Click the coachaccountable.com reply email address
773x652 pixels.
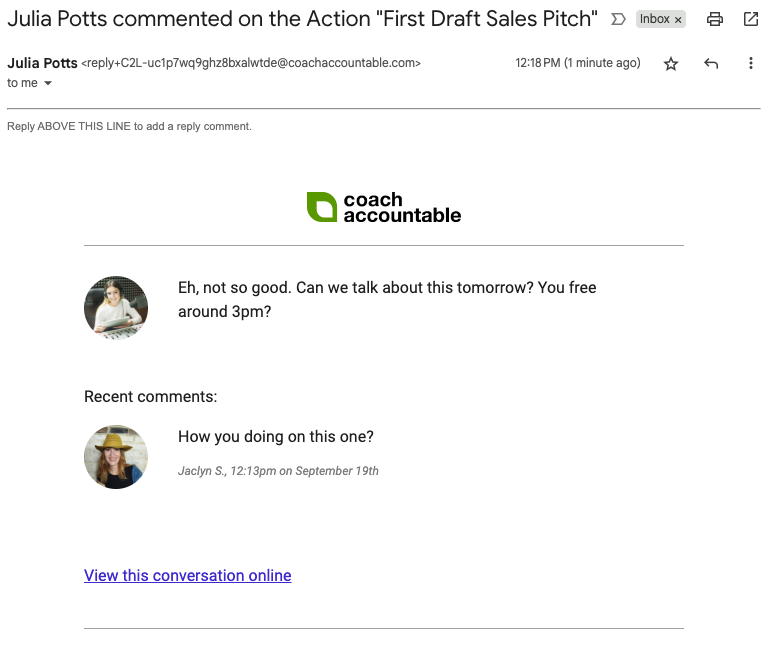(x=251, y=63)
